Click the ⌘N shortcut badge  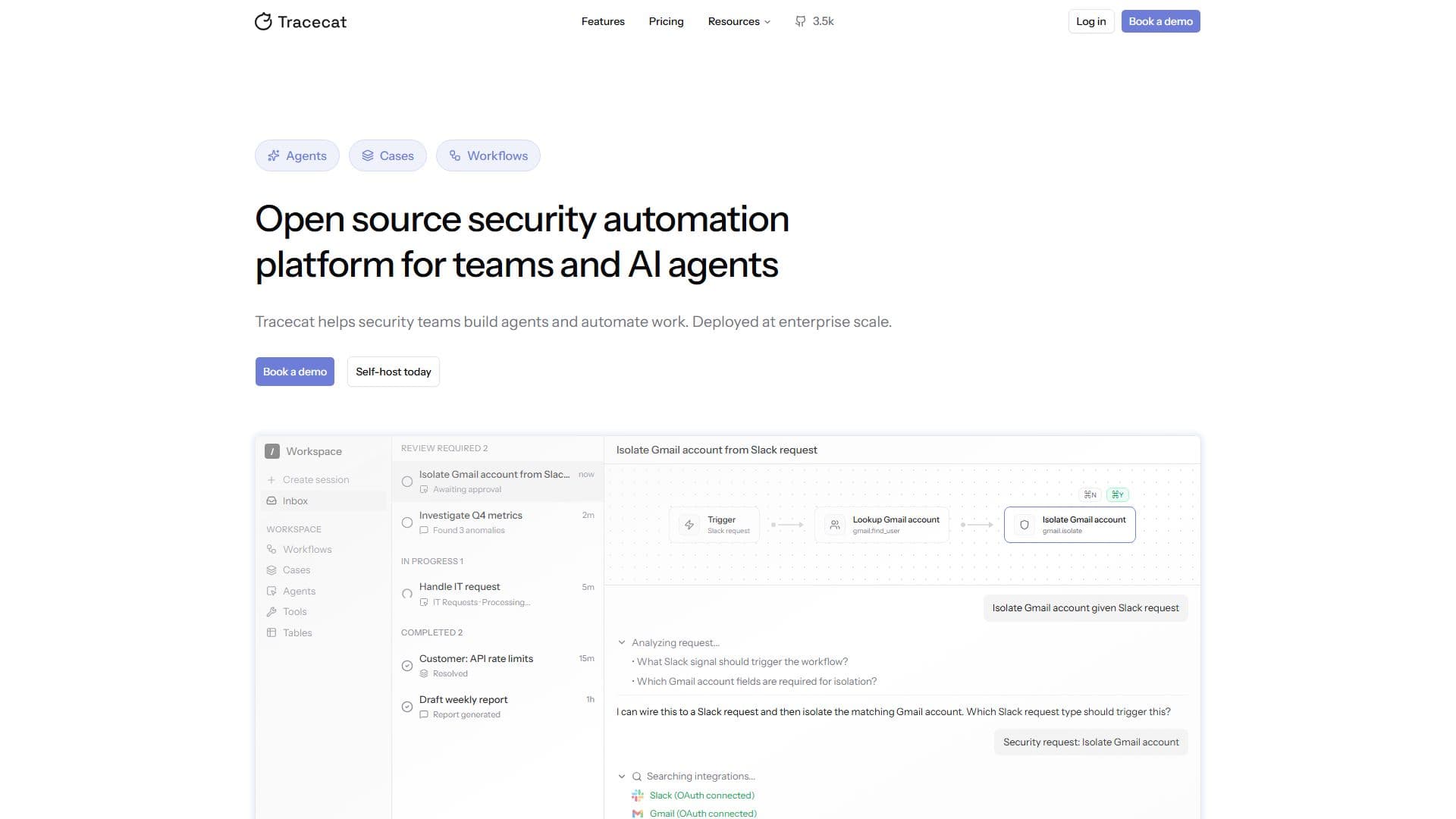point(1090,494)
